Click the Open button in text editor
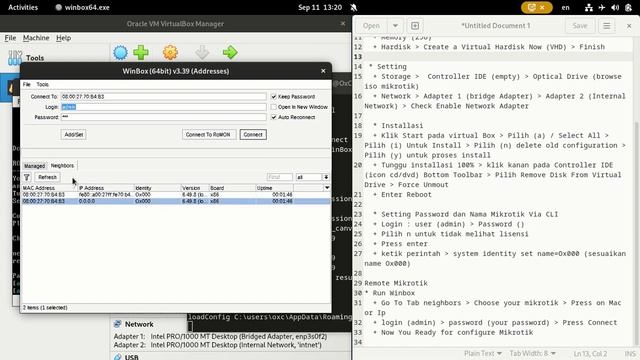Screen dimensions: 640x360 pos(371,26)
